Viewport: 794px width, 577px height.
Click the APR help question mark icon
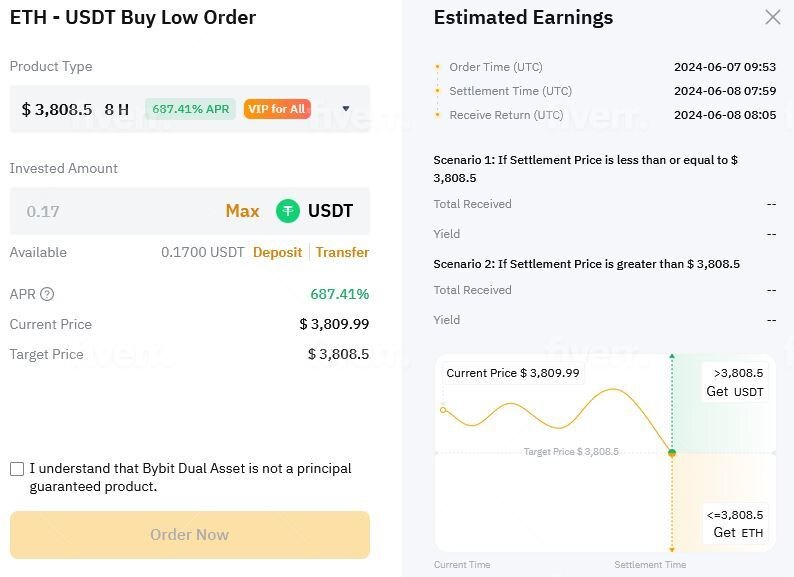(47, 294)
